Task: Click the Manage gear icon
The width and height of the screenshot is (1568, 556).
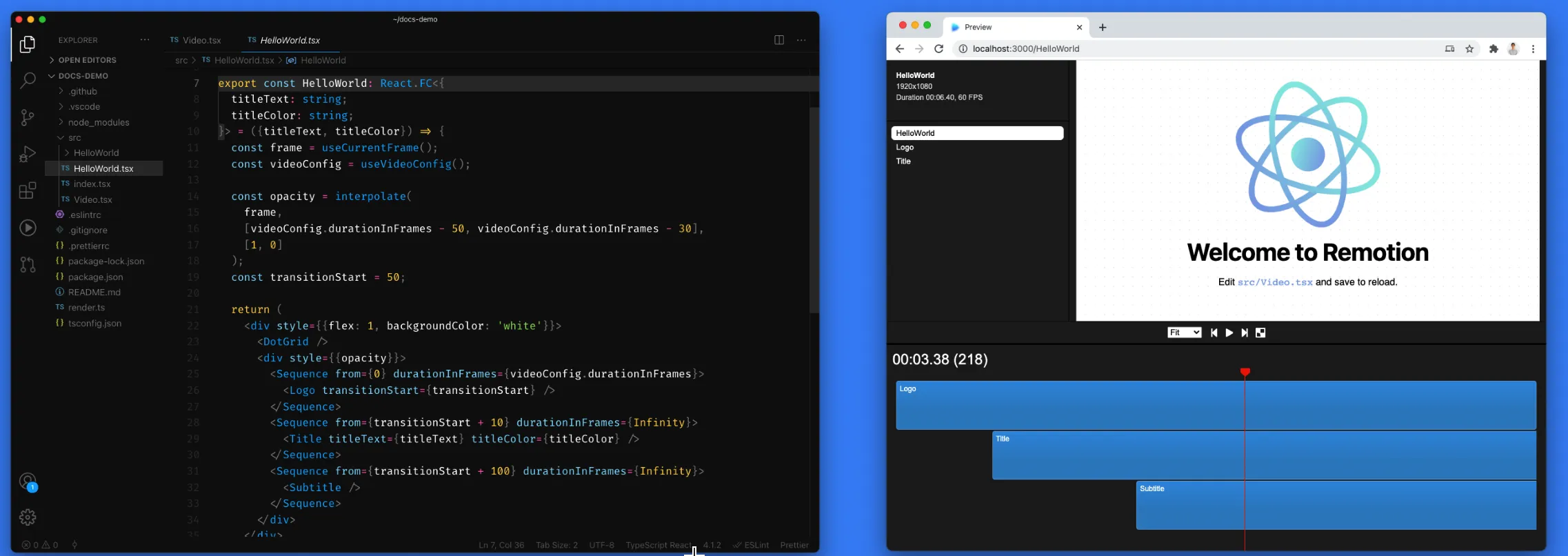Action: (x=28, y=517)
